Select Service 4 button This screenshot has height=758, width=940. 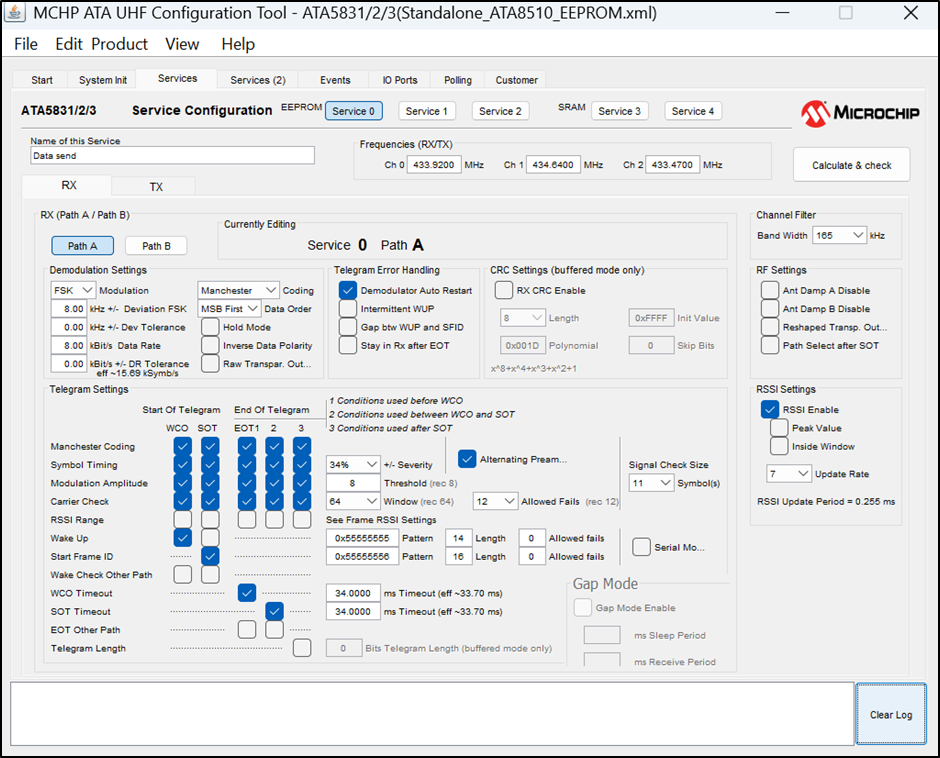point(693,111)
